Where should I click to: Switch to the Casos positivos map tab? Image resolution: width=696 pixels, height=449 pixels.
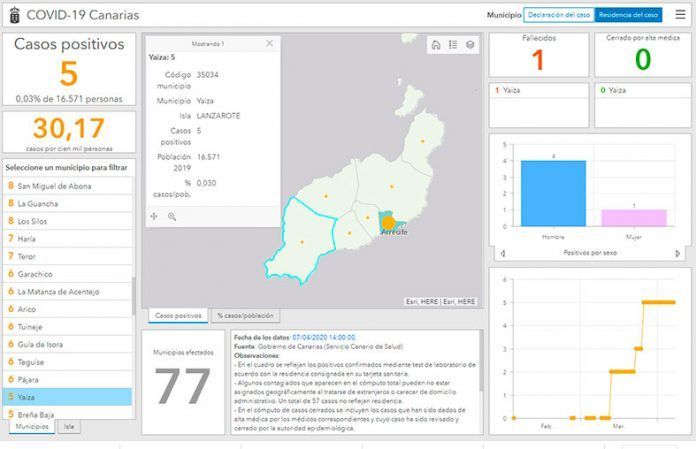click(178, 315)
